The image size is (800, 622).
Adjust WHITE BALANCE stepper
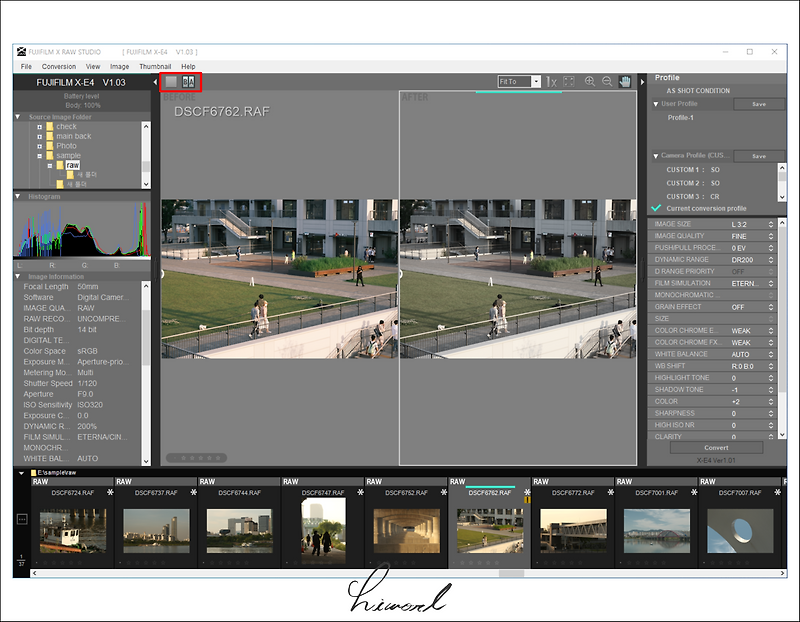[x=771, y=354]
